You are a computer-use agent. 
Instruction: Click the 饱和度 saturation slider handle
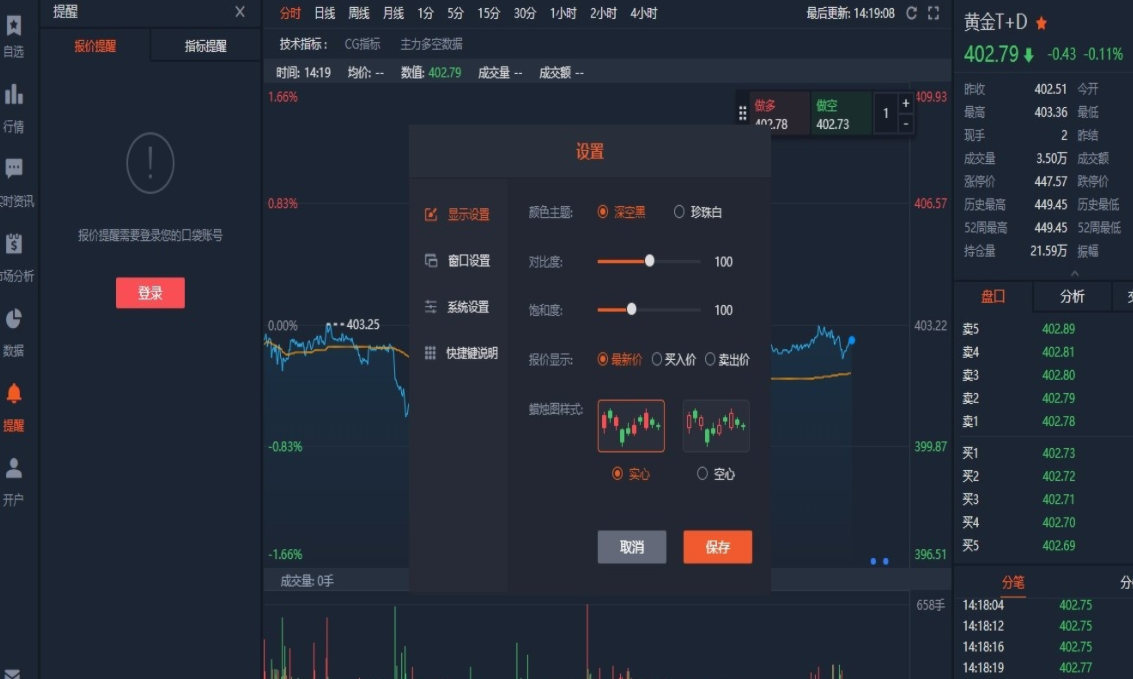[x=632, y=309]
